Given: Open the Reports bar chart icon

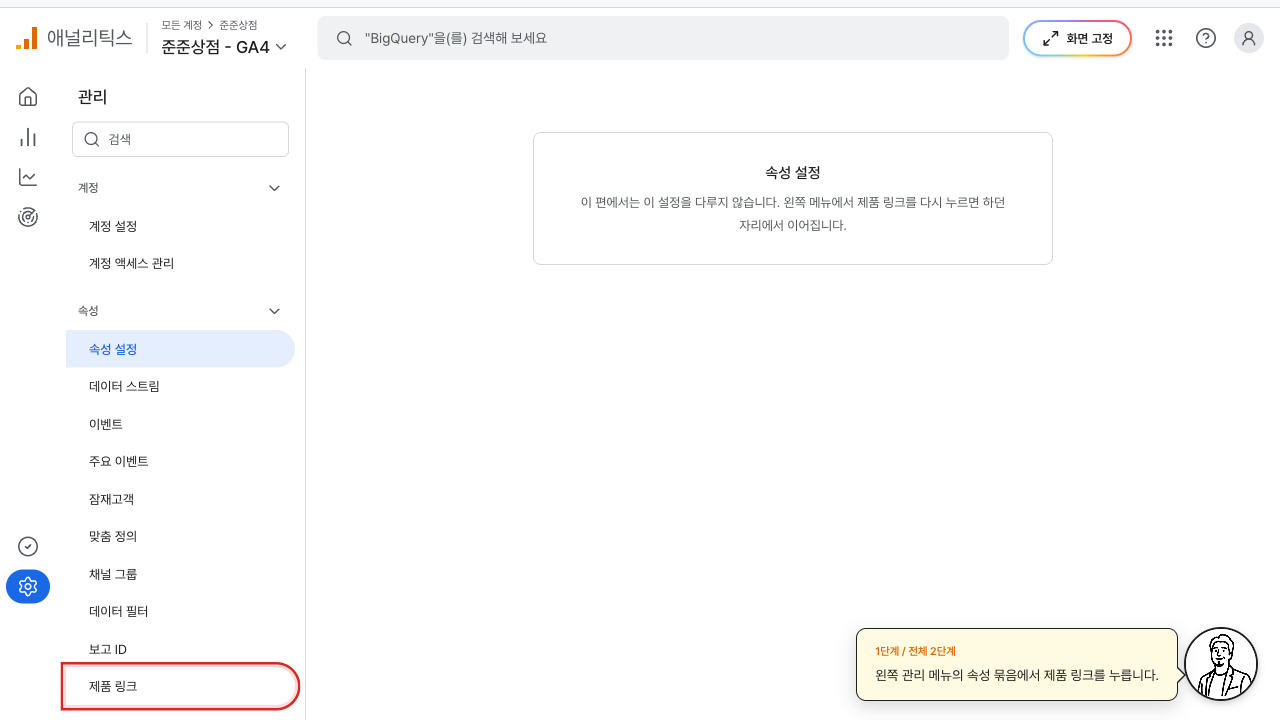Looking at the screenshot, I should 28,137.
